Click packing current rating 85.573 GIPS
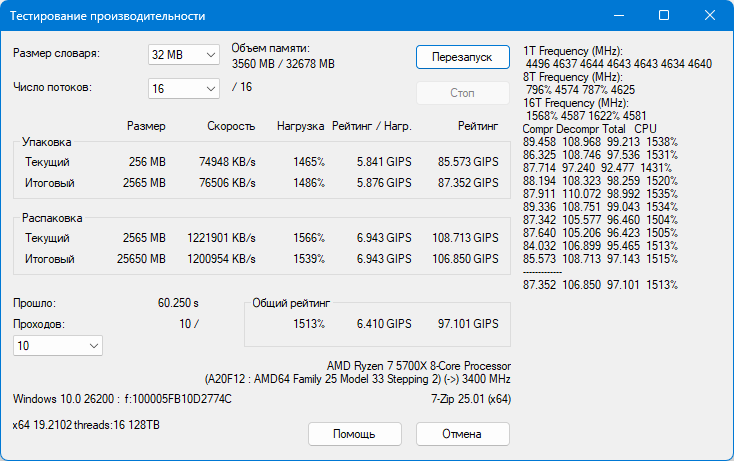The height and width of the screenshot is (461, 734). 468,162
